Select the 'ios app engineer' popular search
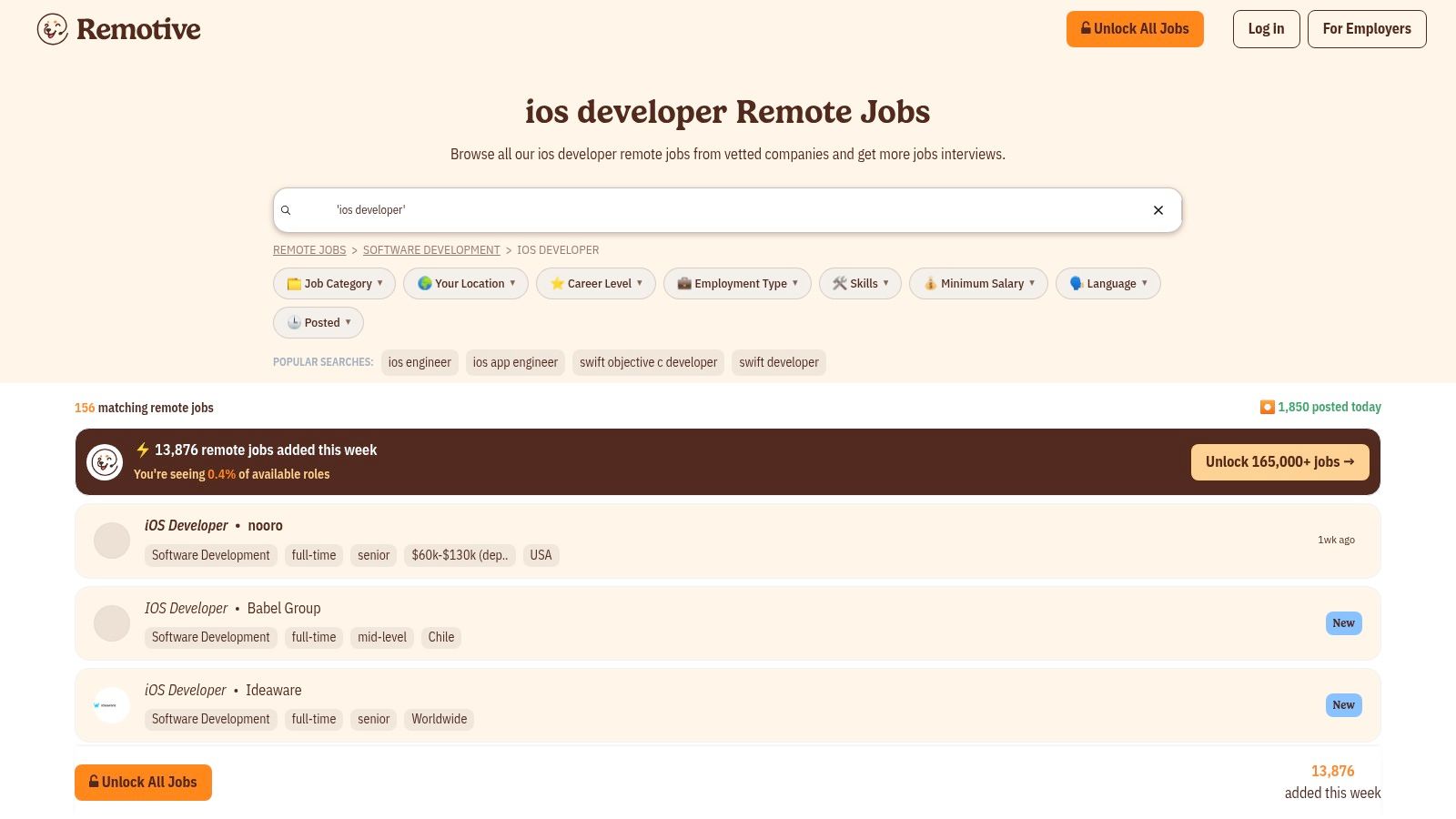Viewport: 1456px width, 819px height. [x=515, y=362]
